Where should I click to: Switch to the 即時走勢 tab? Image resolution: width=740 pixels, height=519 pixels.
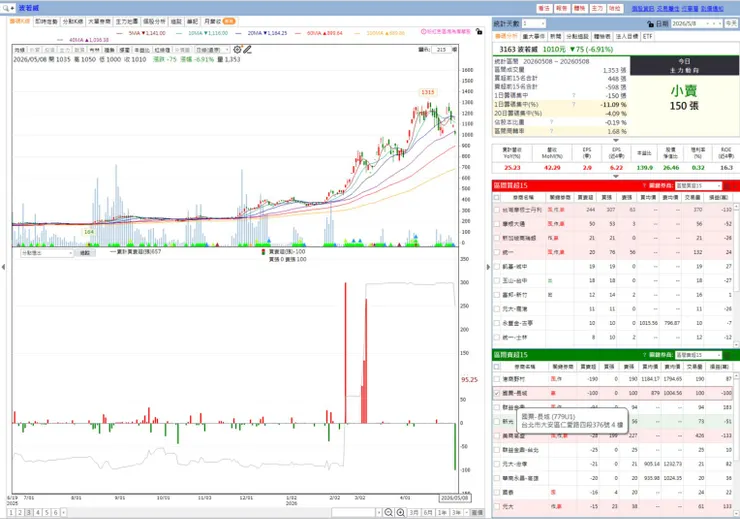(x=46, y=21)
